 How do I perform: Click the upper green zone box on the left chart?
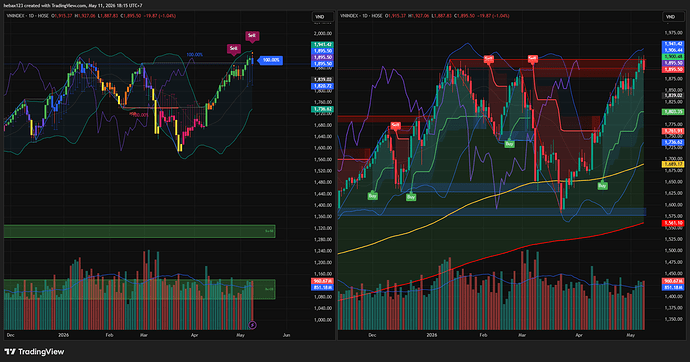pos(139,231)
